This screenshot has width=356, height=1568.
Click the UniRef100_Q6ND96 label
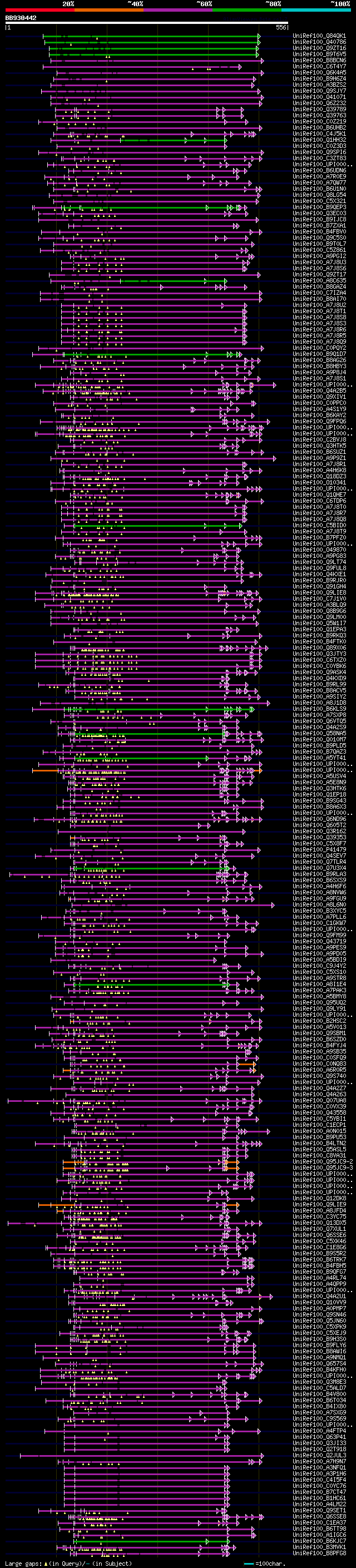[319, 819]
